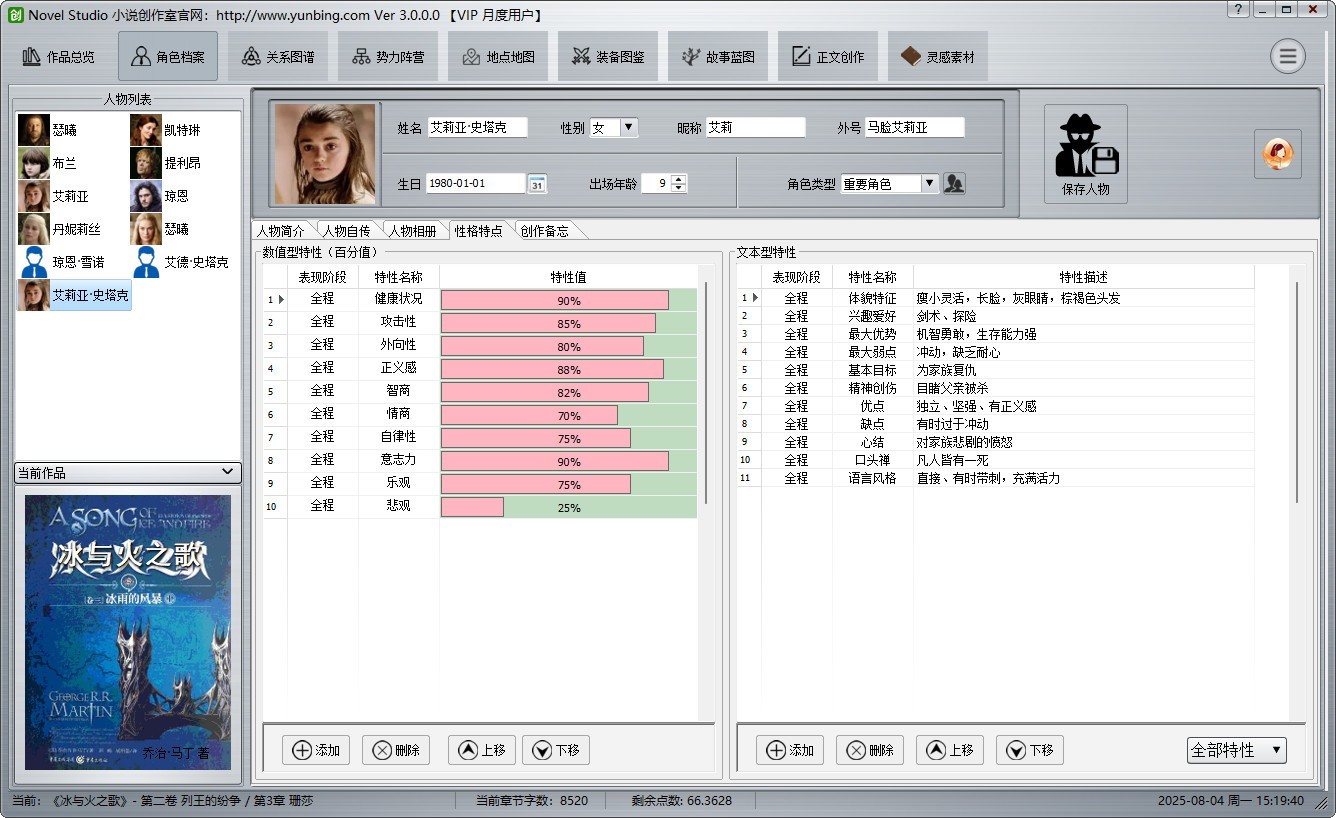Expand the 角色类型 dropdown

[929, 184]
